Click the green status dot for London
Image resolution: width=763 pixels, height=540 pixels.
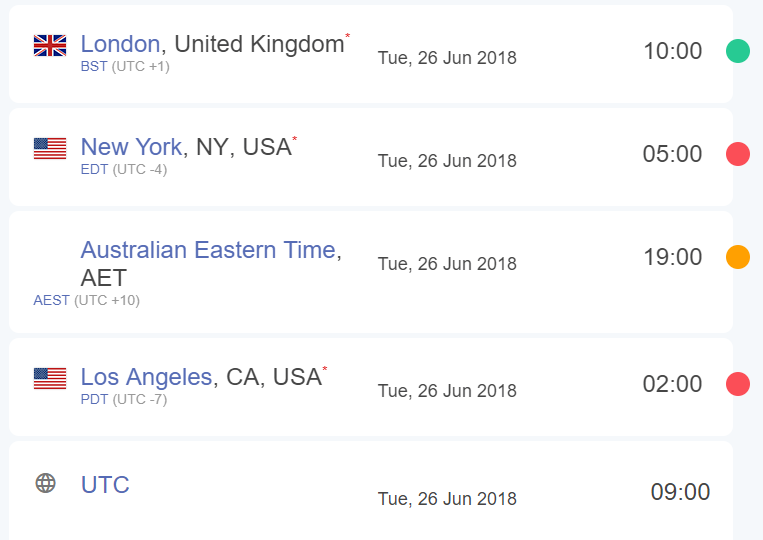(738, 51)
